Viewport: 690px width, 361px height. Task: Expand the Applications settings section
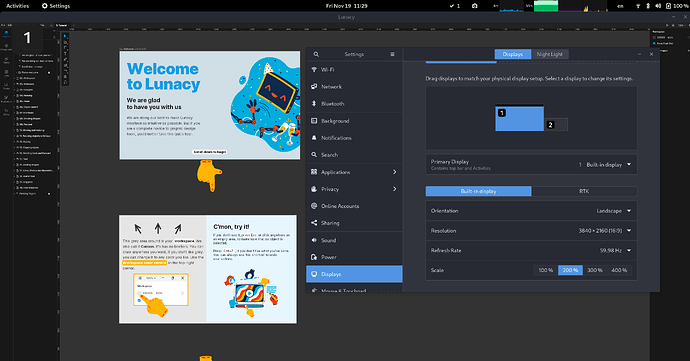[354, 172]
